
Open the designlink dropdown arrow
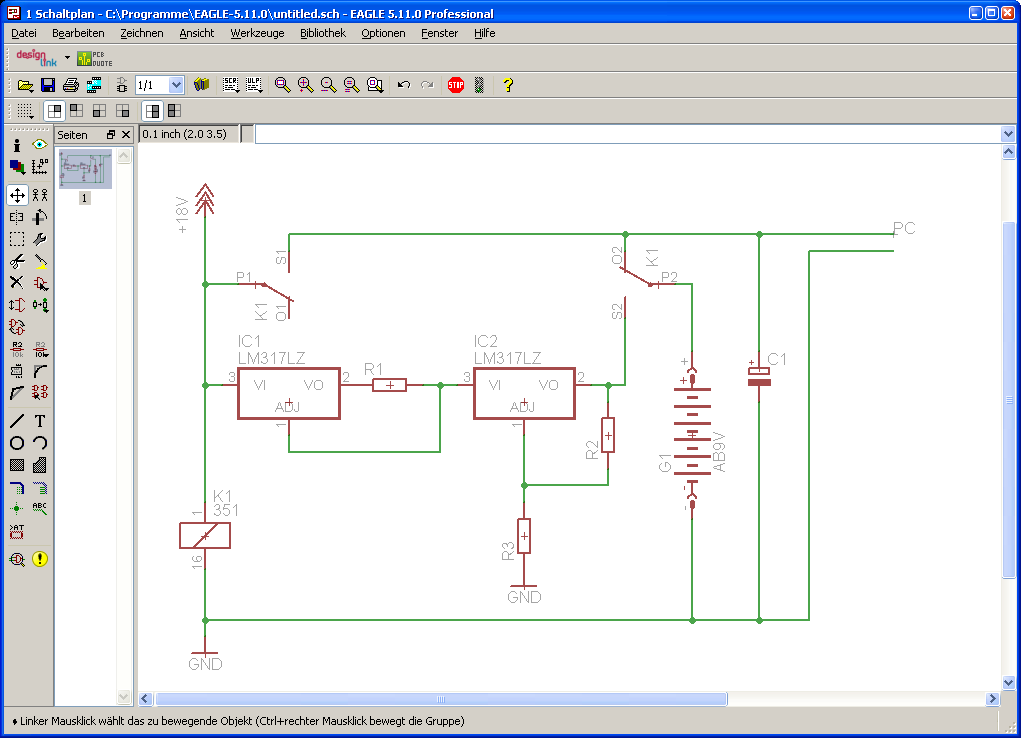click(x=67, y=58)
